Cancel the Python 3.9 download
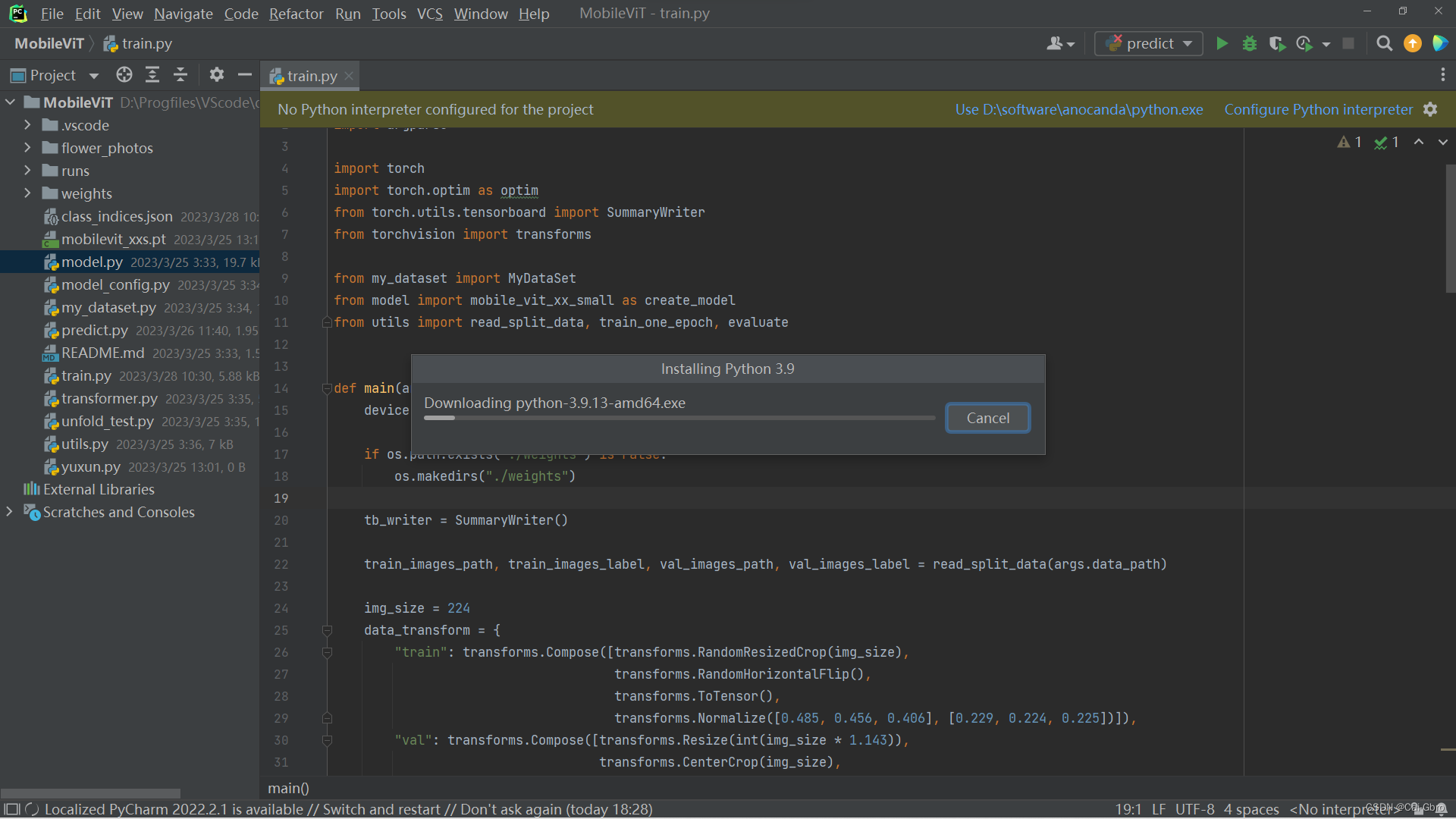Screen dimensions: 1456x819 [x=987, y=418]
